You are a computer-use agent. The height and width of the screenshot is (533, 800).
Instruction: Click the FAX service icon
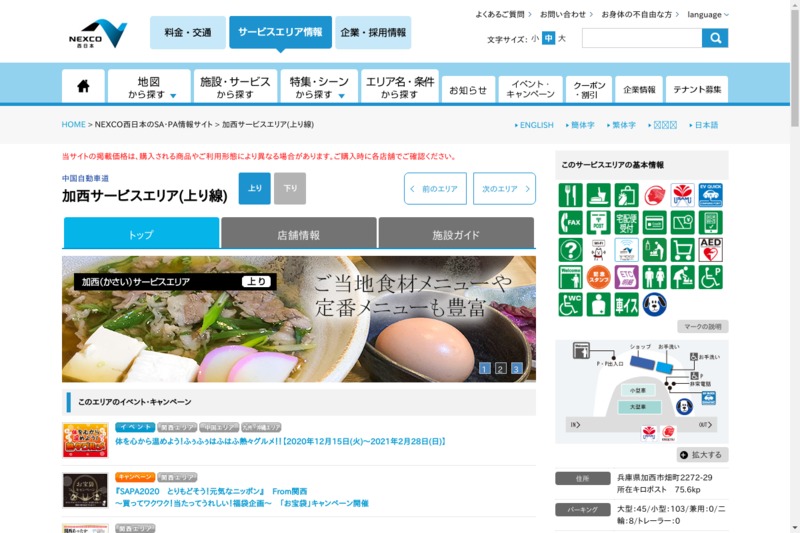click(x=570, y=223)
